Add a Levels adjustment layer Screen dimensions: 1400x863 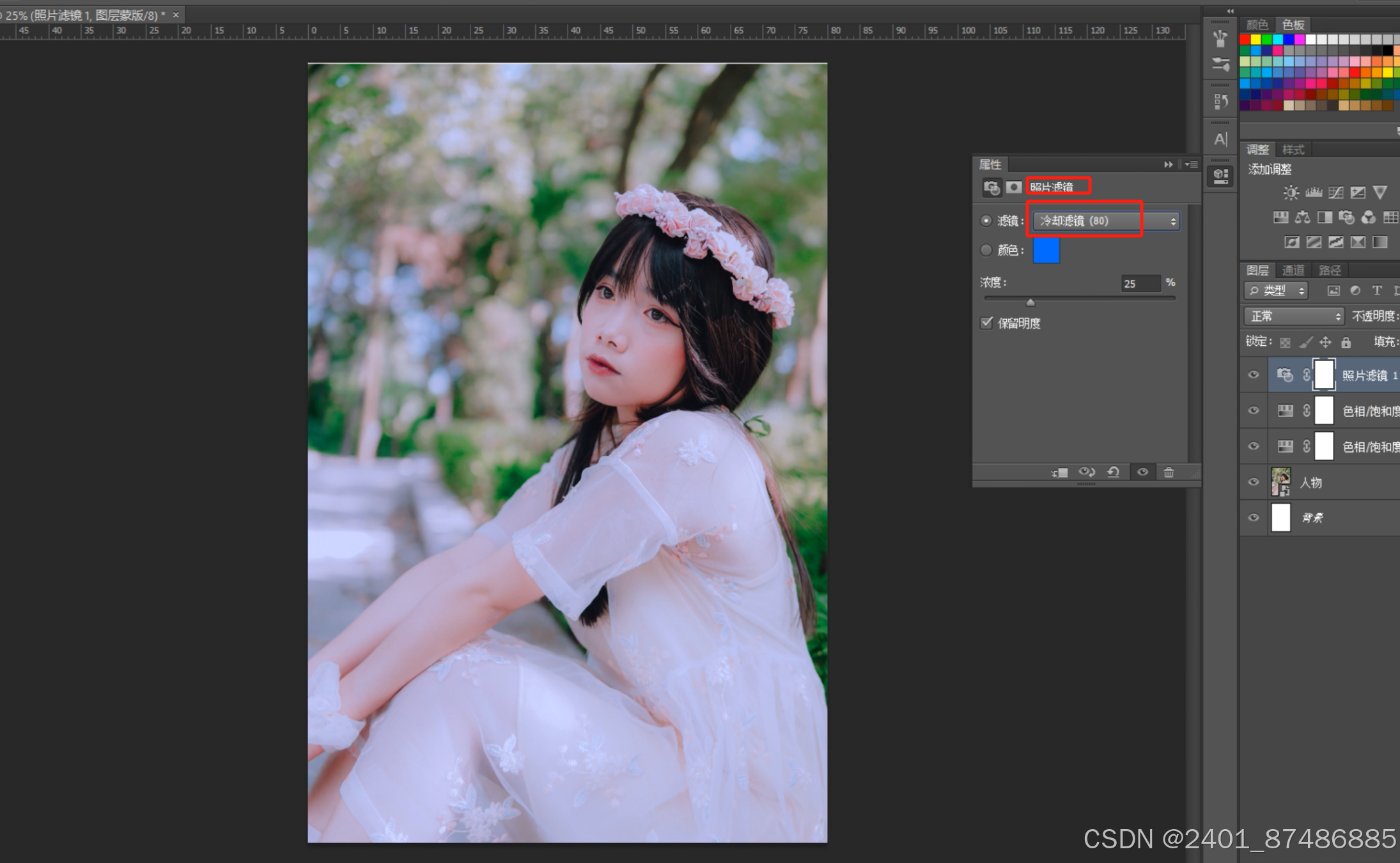[x=1314, y=192]
